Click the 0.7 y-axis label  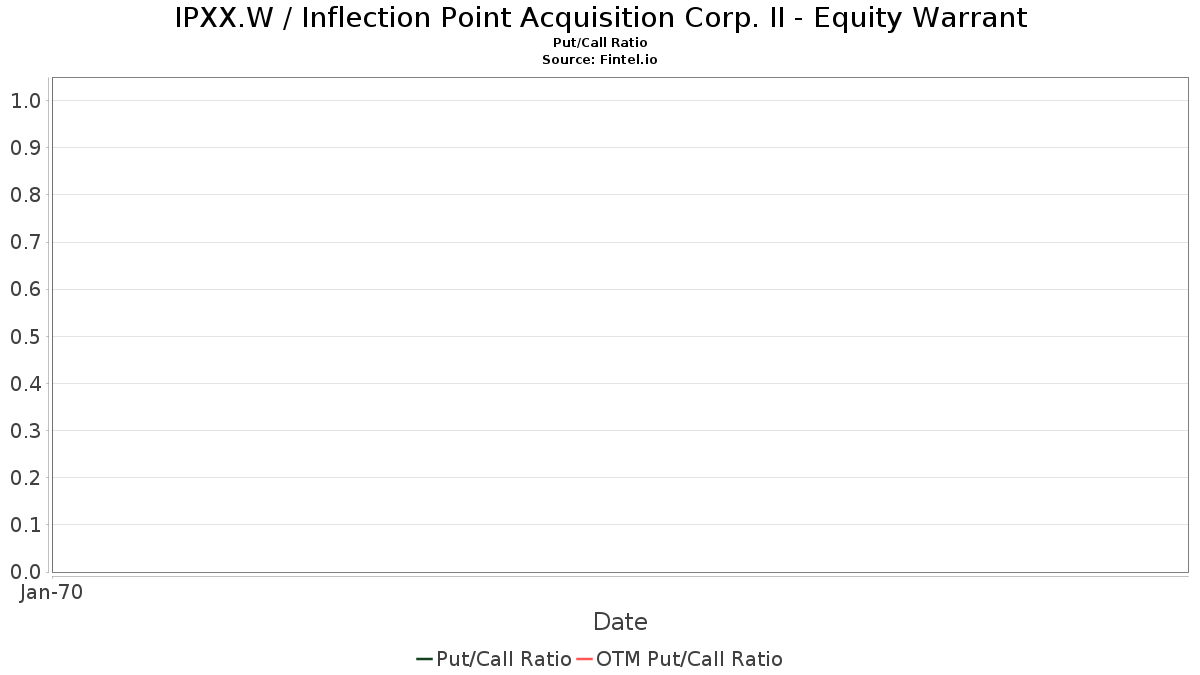pyautogui.click(x=25, y=242)
